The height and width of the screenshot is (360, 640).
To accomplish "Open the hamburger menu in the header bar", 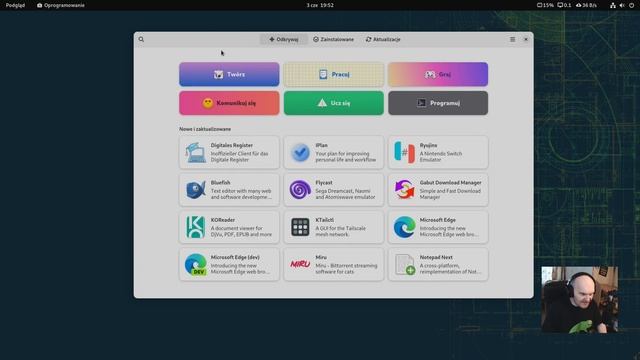I will pyautogui.click(x=513, y=40).
